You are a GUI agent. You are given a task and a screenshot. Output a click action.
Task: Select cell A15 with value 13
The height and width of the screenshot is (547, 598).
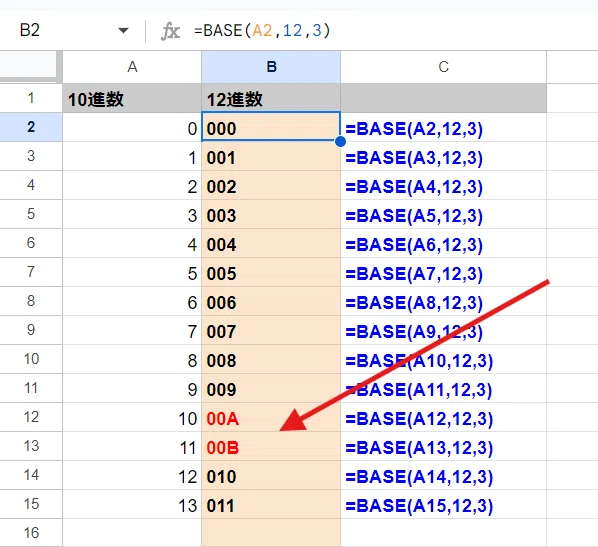132,504
